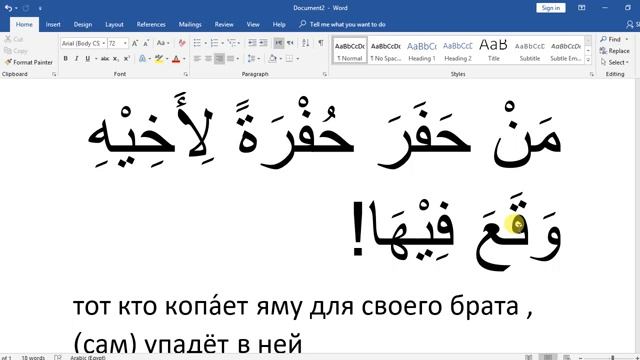
Task: Clear all formatting with eraser icon
Action: 182,43
